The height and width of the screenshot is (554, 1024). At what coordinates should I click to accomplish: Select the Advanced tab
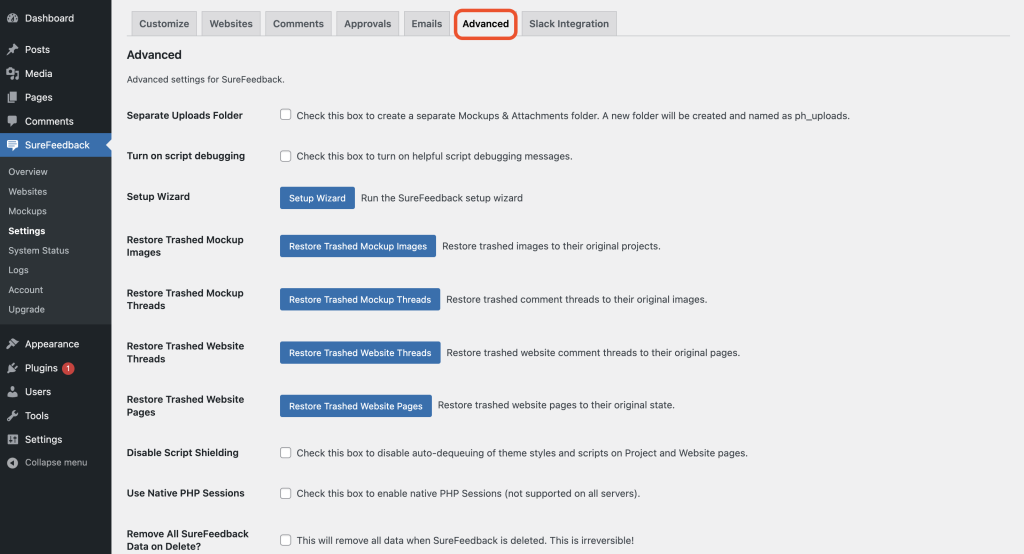[x=485, y=24]
